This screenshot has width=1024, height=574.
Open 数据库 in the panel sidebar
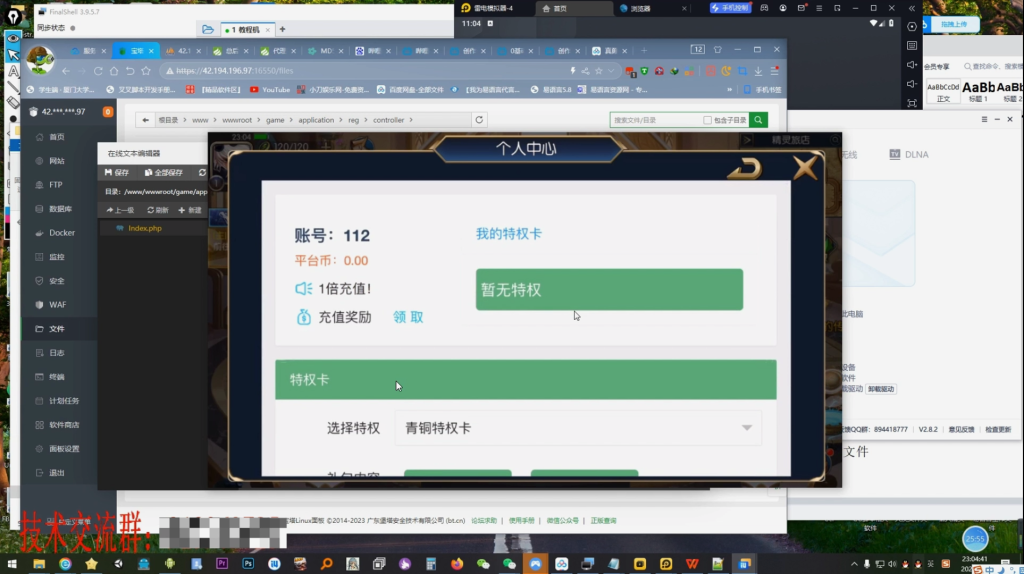coord(61,209)
